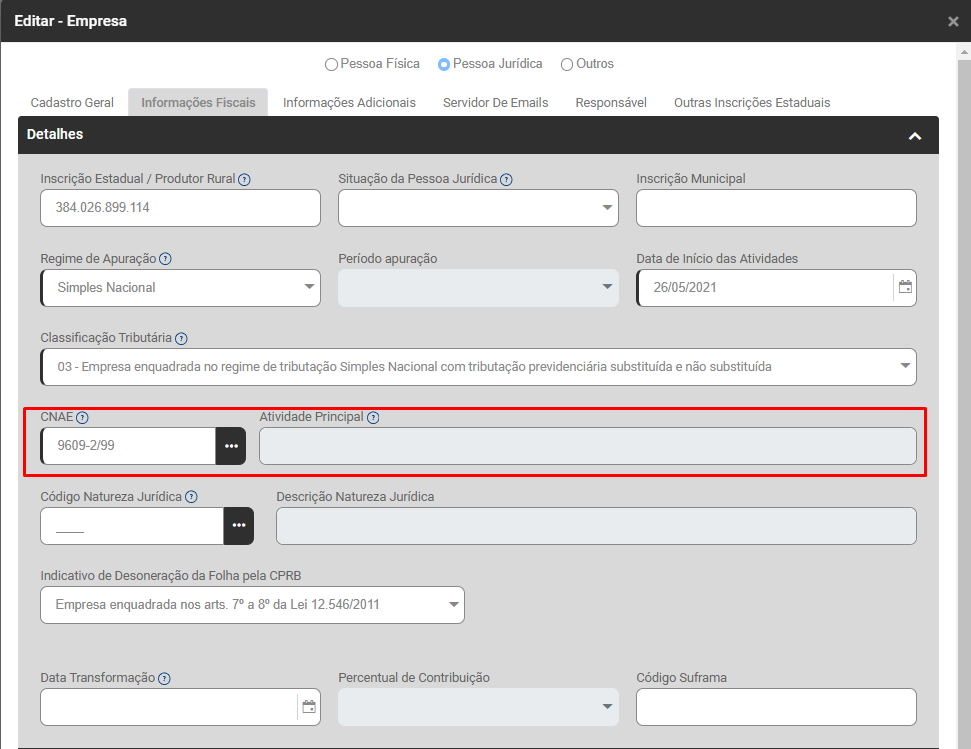Image resolution: width=971 pixels, height=749 pixels.
Task: View help tooltip for Classificação Tributária
Action: (181, 339)
